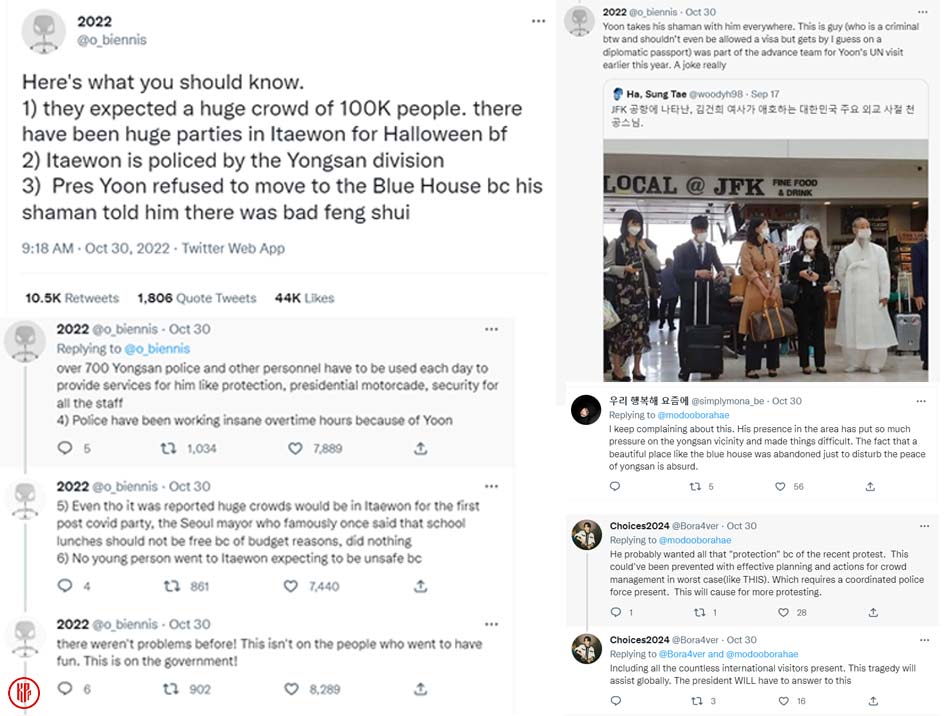Like the simplymona_be reply

[781, 487]
